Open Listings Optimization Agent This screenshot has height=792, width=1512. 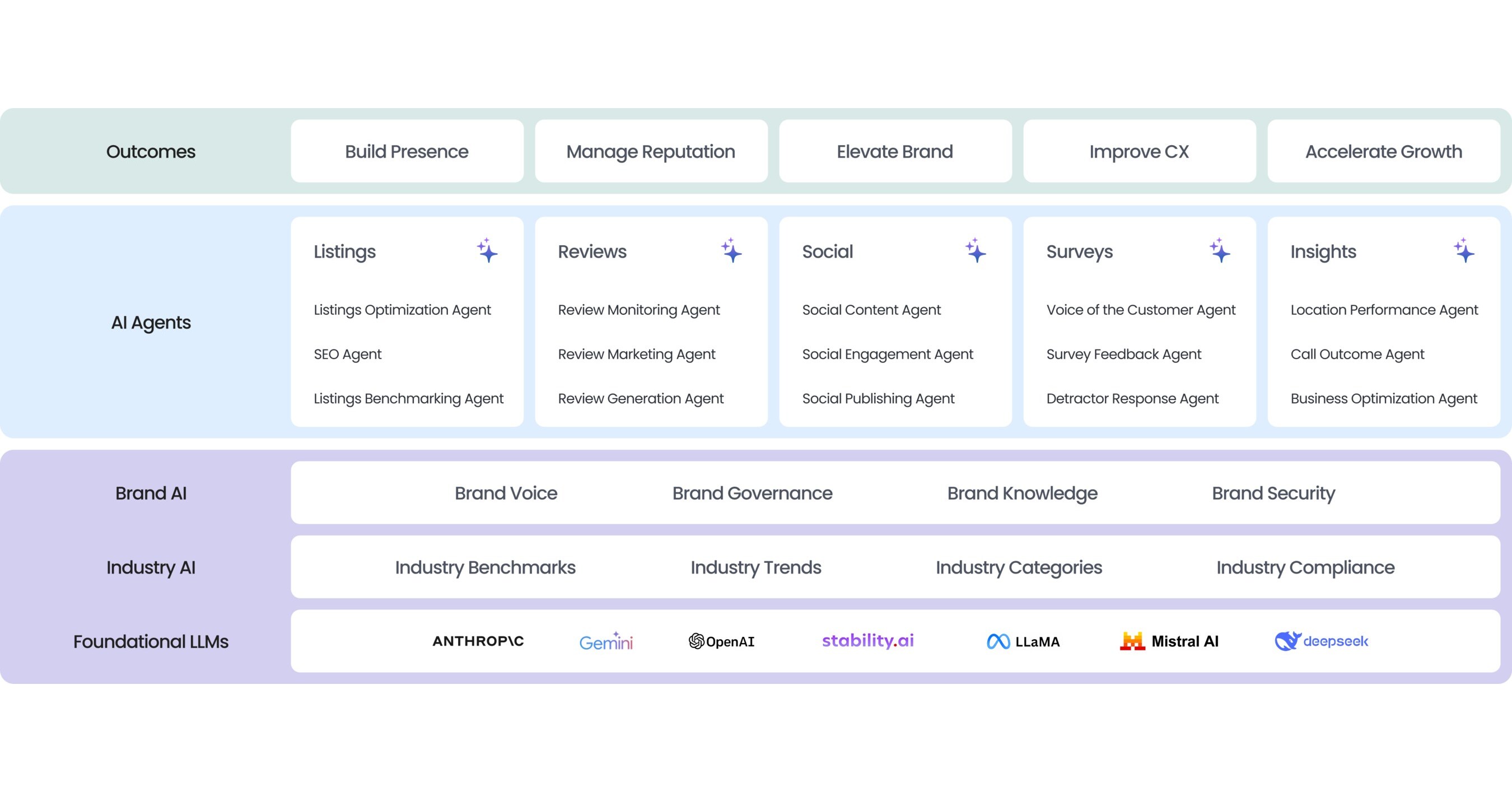[402, 310]
